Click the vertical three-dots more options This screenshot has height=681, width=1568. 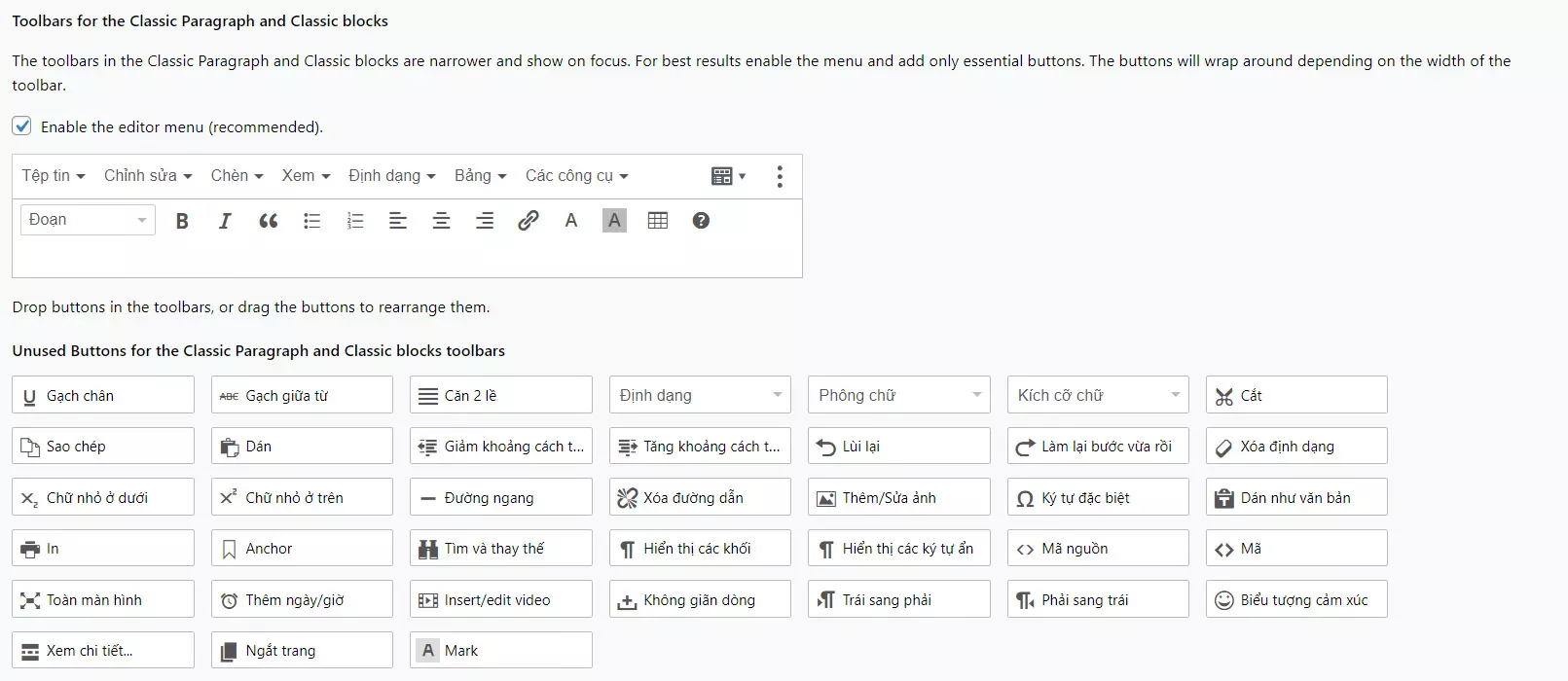(780, 176)
